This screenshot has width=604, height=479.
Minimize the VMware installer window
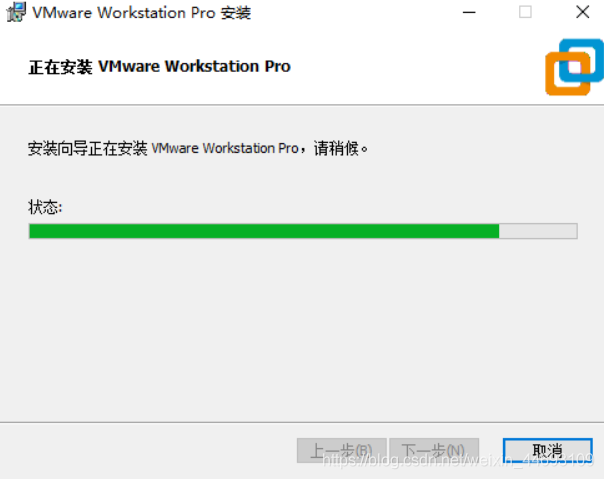pos(469,13)
